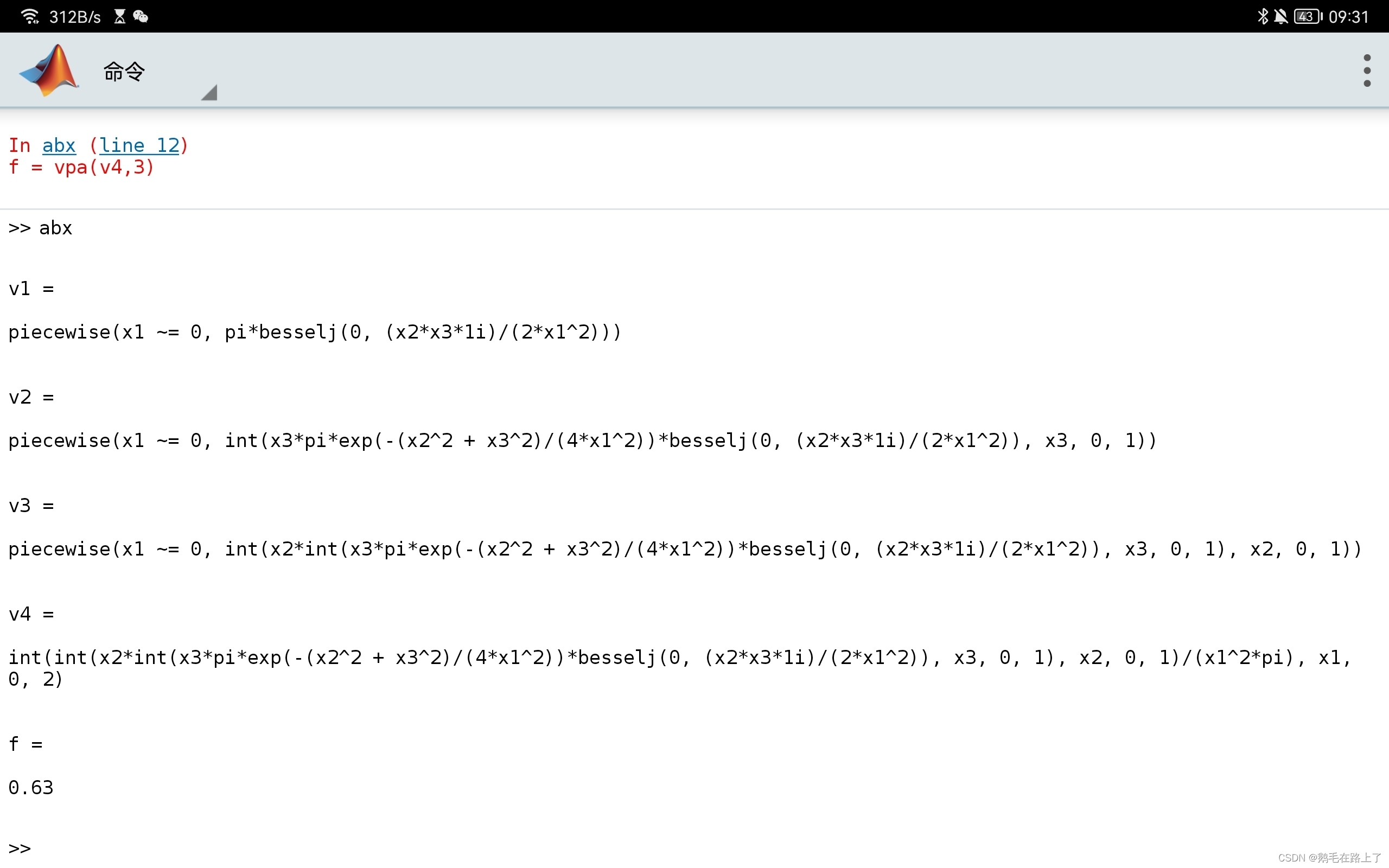Select the red vpa(v4,3) error line
The height and width of the screenshot is (868, 1389).
[x=81, y=168]
